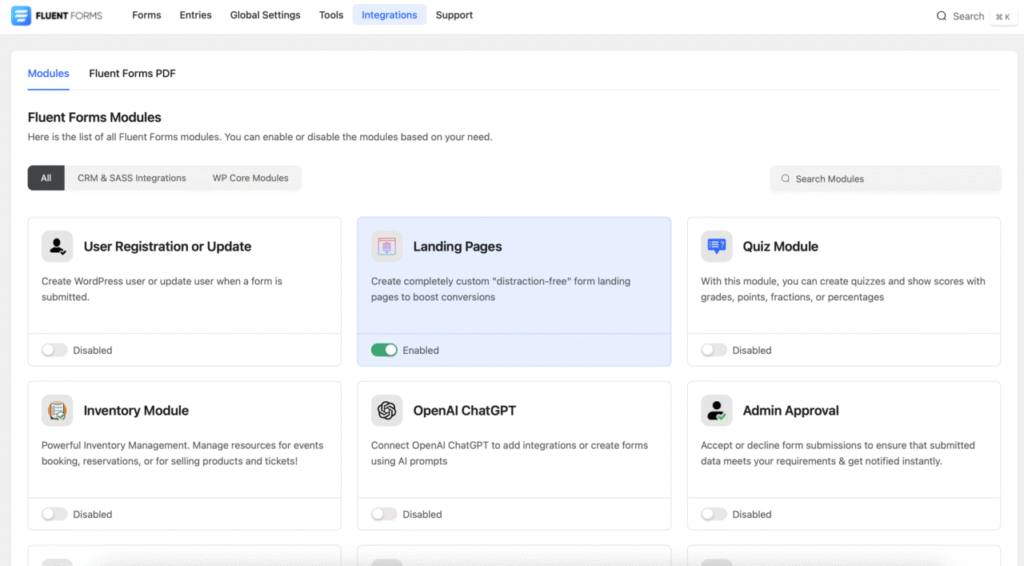
Task: Click the Disabled label under Quiz Module
Action: 752,350
